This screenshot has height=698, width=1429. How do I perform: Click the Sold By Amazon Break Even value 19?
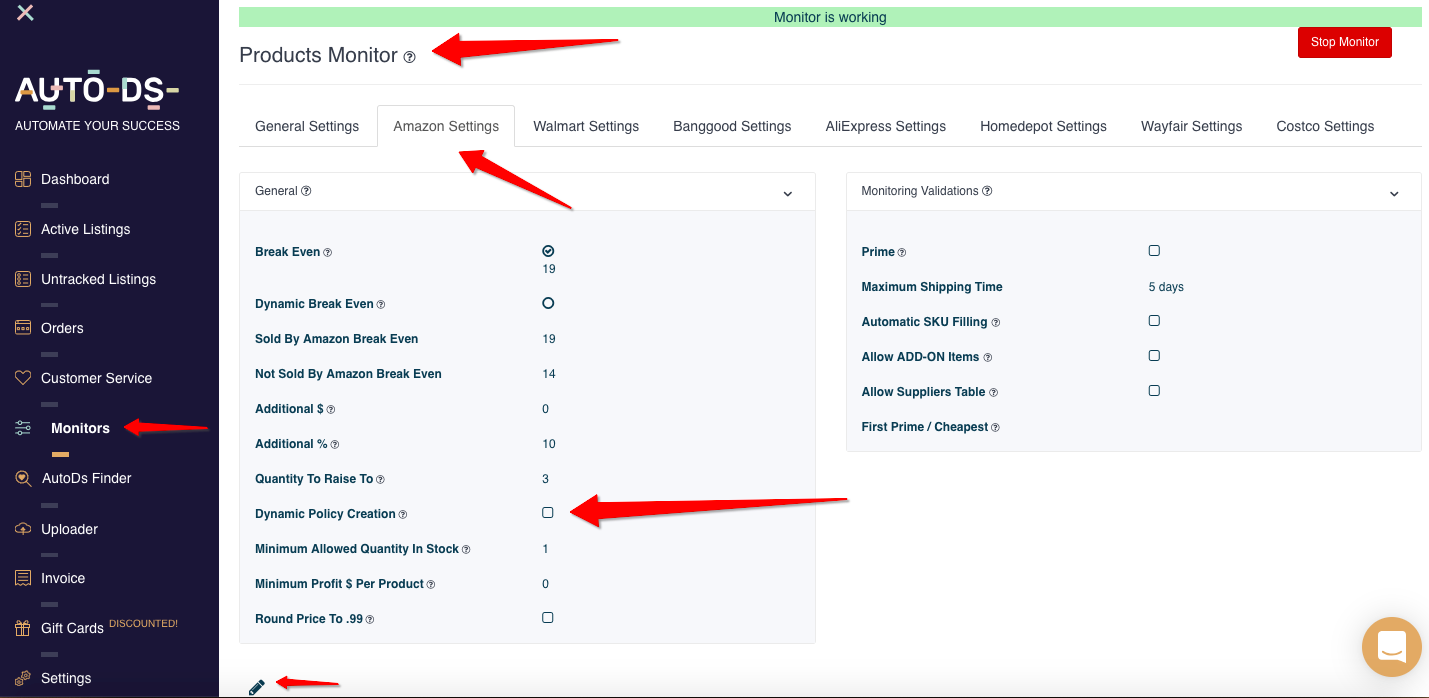coord(549,339)
